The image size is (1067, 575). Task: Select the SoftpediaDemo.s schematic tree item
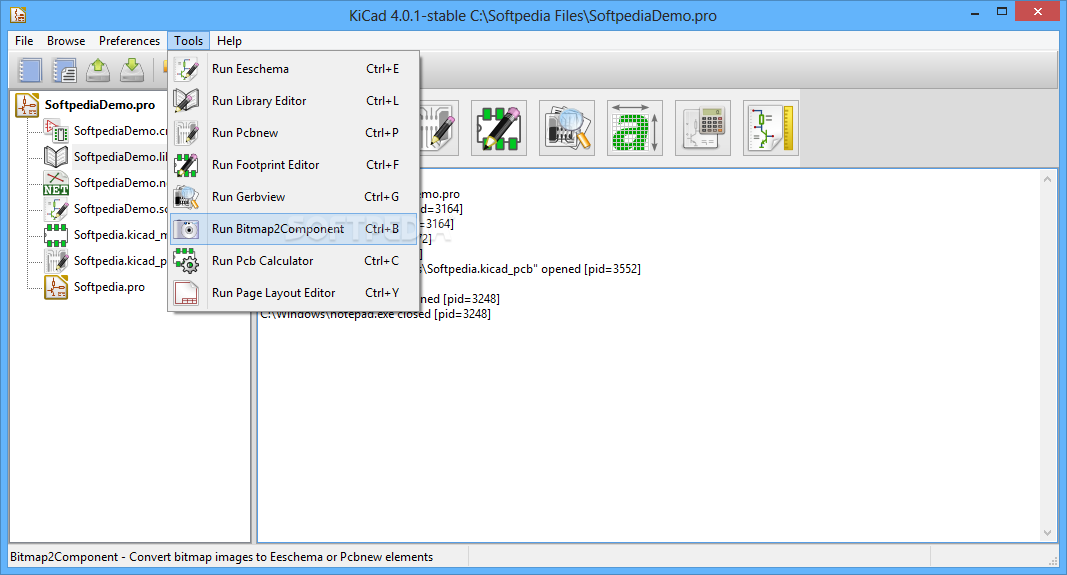click(120, 208)
